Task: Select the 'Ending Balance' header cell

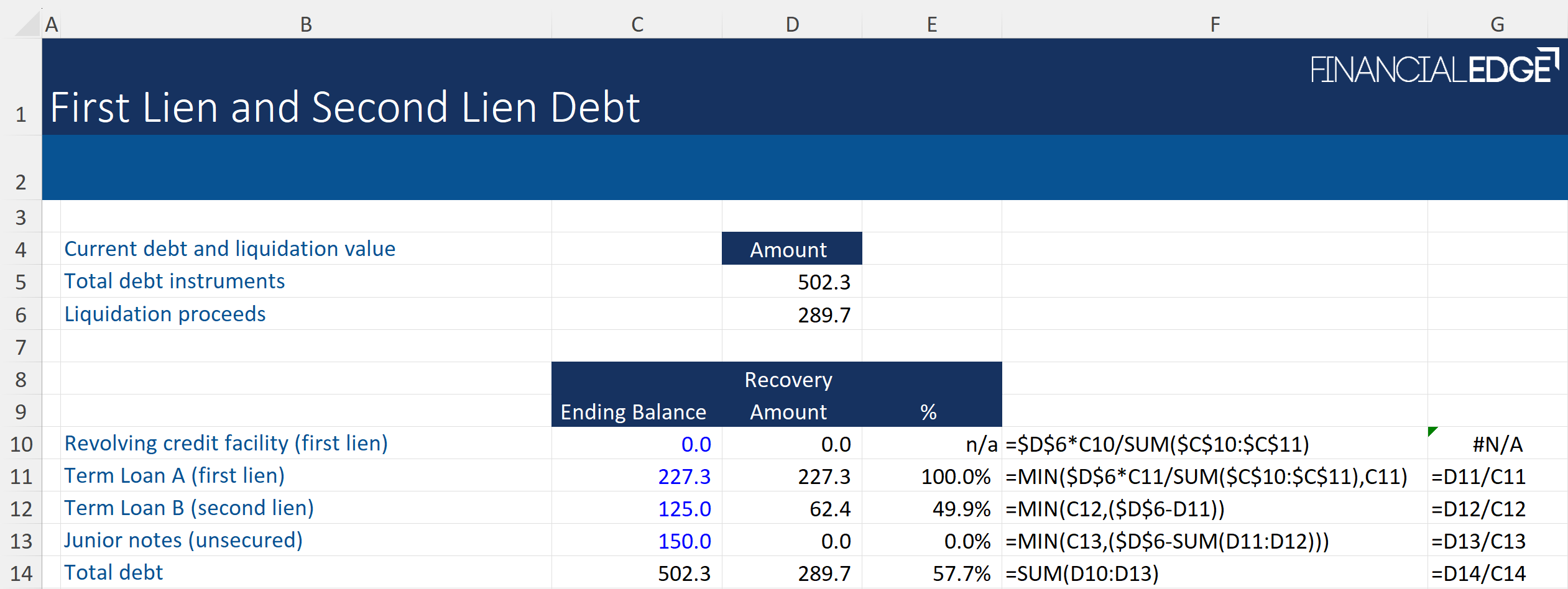Action: click(633, 412)
